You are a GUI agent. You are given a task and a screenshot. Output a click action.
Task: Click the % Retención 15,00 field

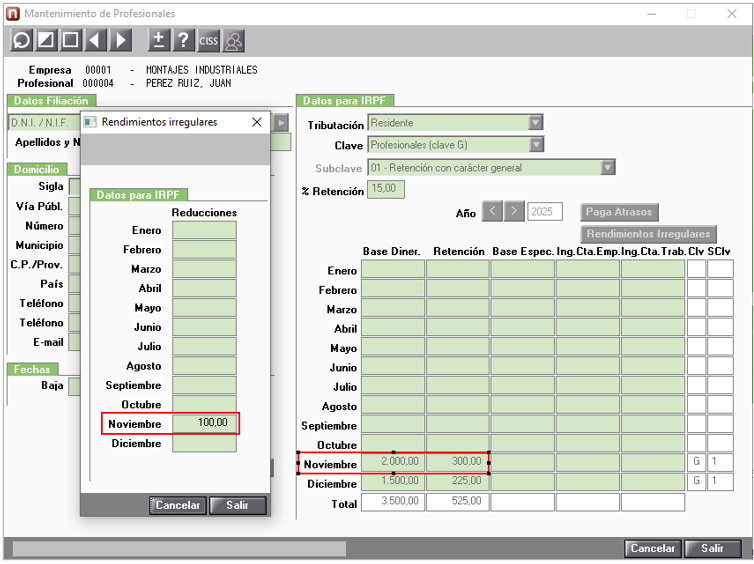pos(386,189)
